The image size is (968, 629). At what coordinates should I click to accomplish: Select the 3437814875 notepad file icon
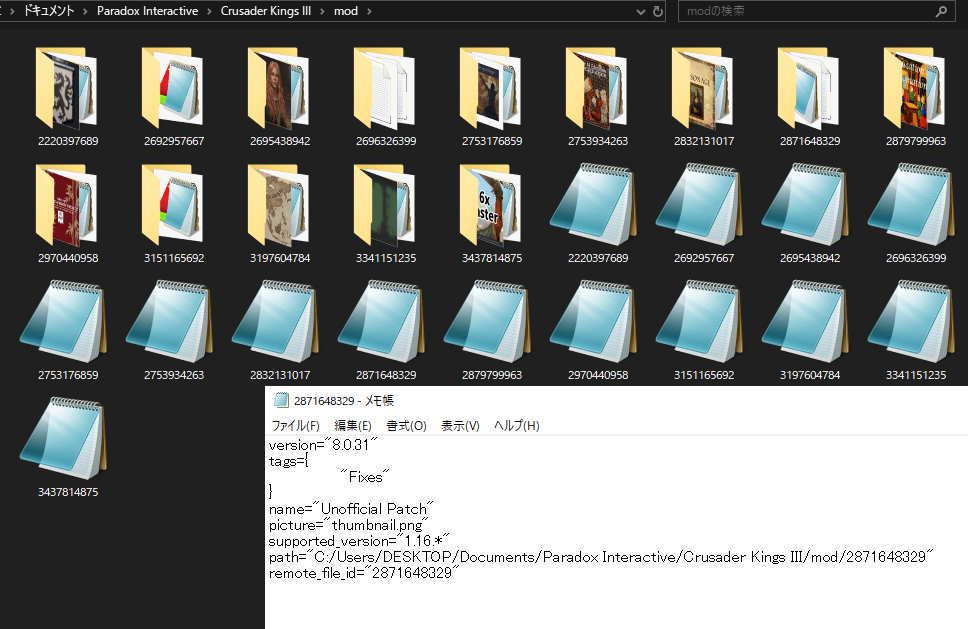tap(63, 438)
